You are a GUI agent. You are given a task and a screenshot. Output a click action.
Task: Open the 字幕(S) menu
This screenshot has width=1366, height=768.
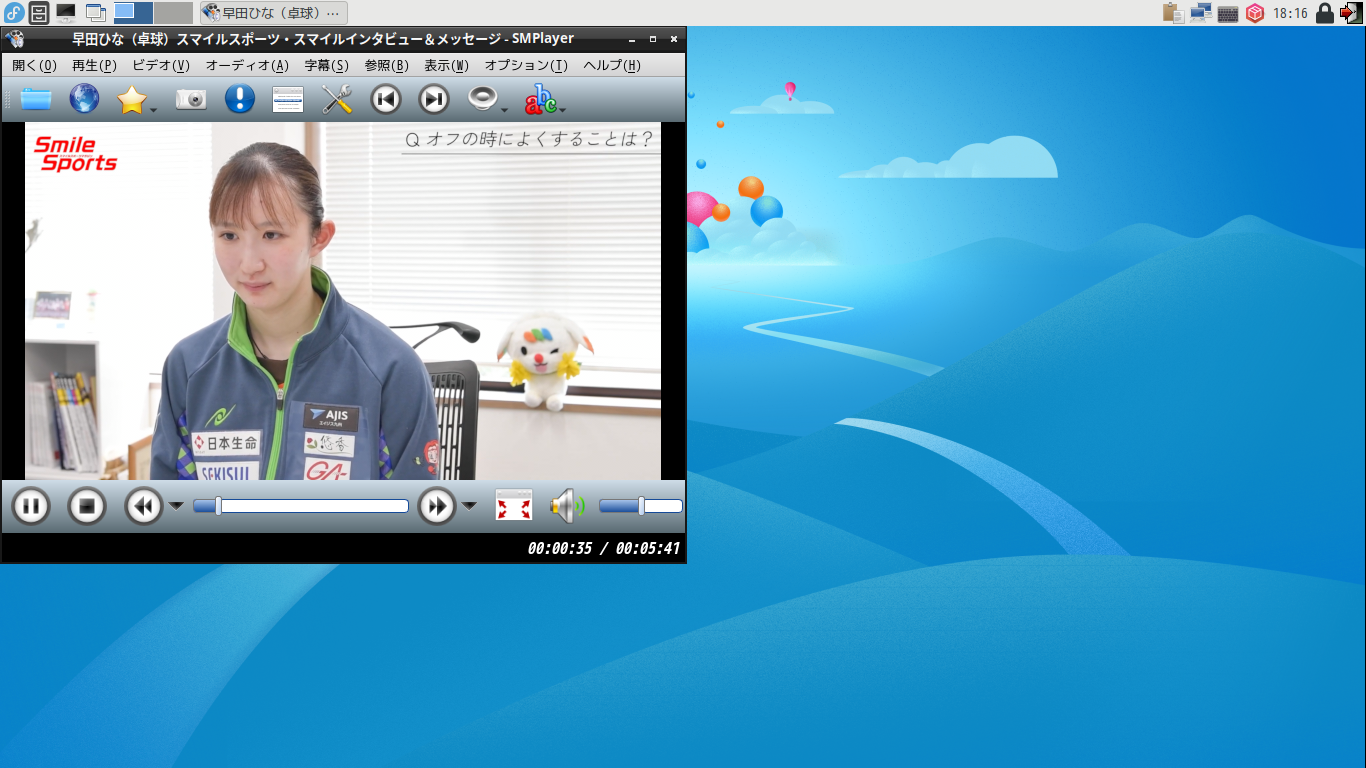point(326,66)
